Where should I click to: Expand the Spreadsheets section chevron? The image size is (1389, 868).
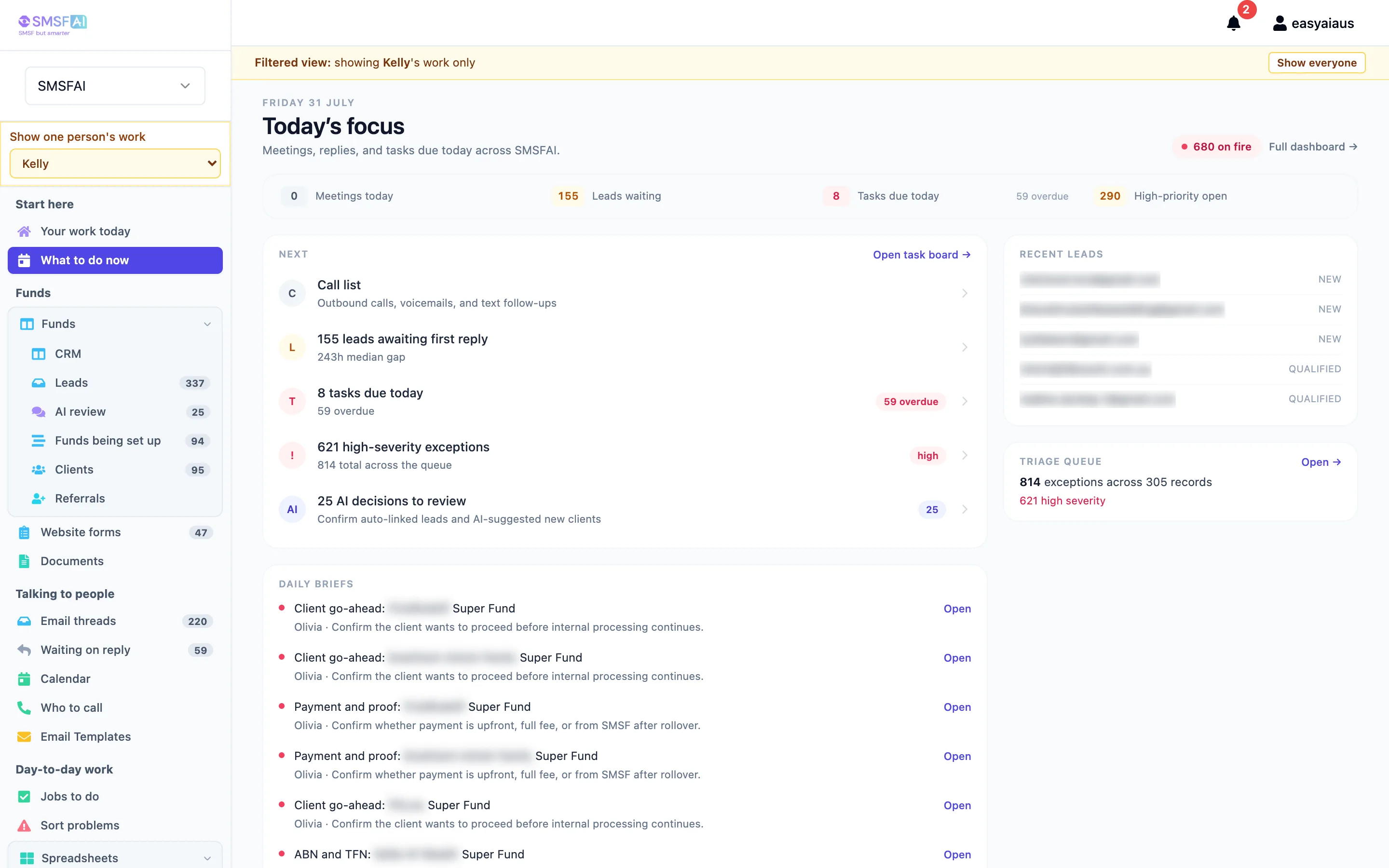tap(207, 858)
